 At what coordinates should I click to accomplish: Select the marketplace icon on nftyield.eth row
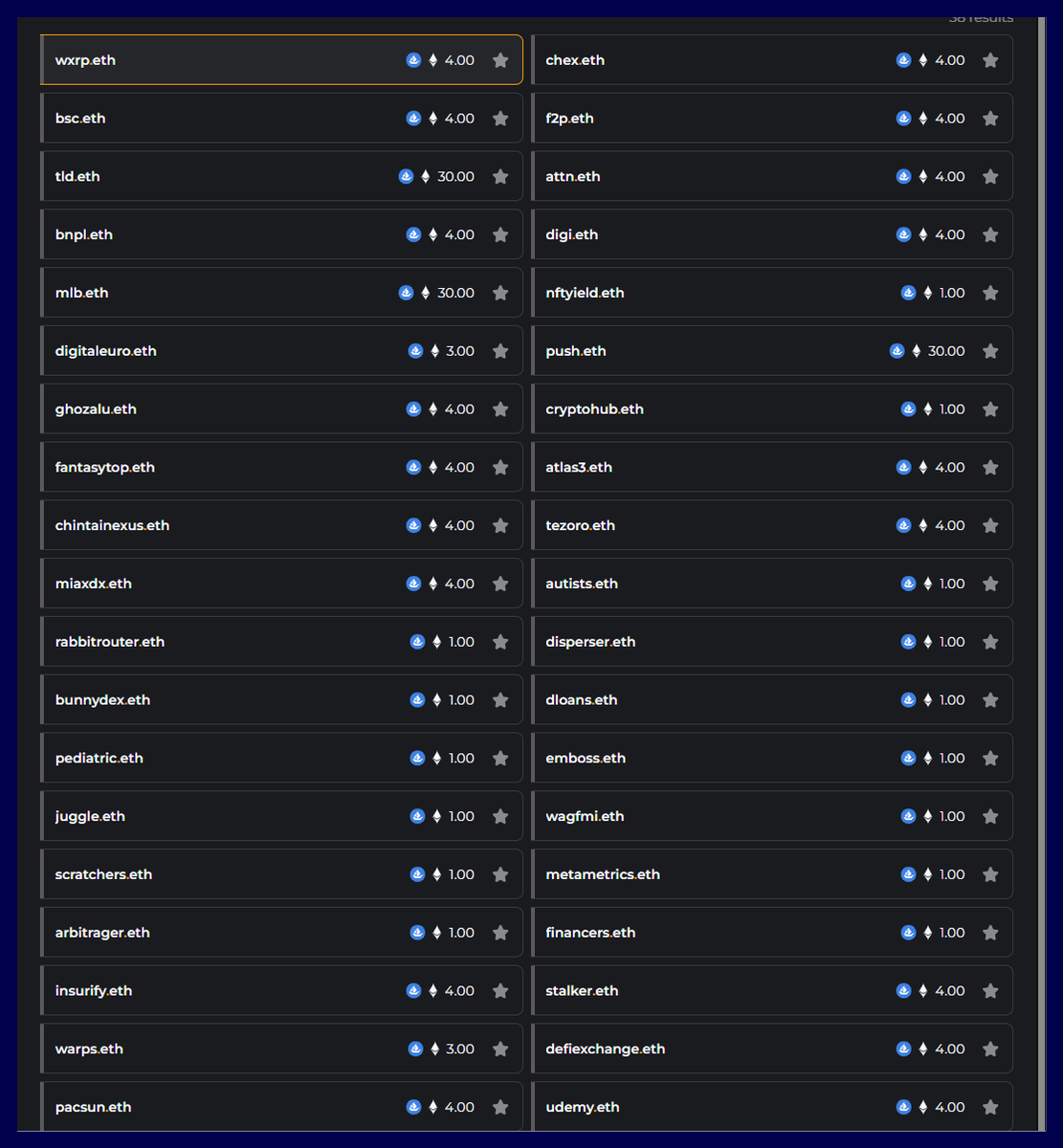[x=908, y=292]
